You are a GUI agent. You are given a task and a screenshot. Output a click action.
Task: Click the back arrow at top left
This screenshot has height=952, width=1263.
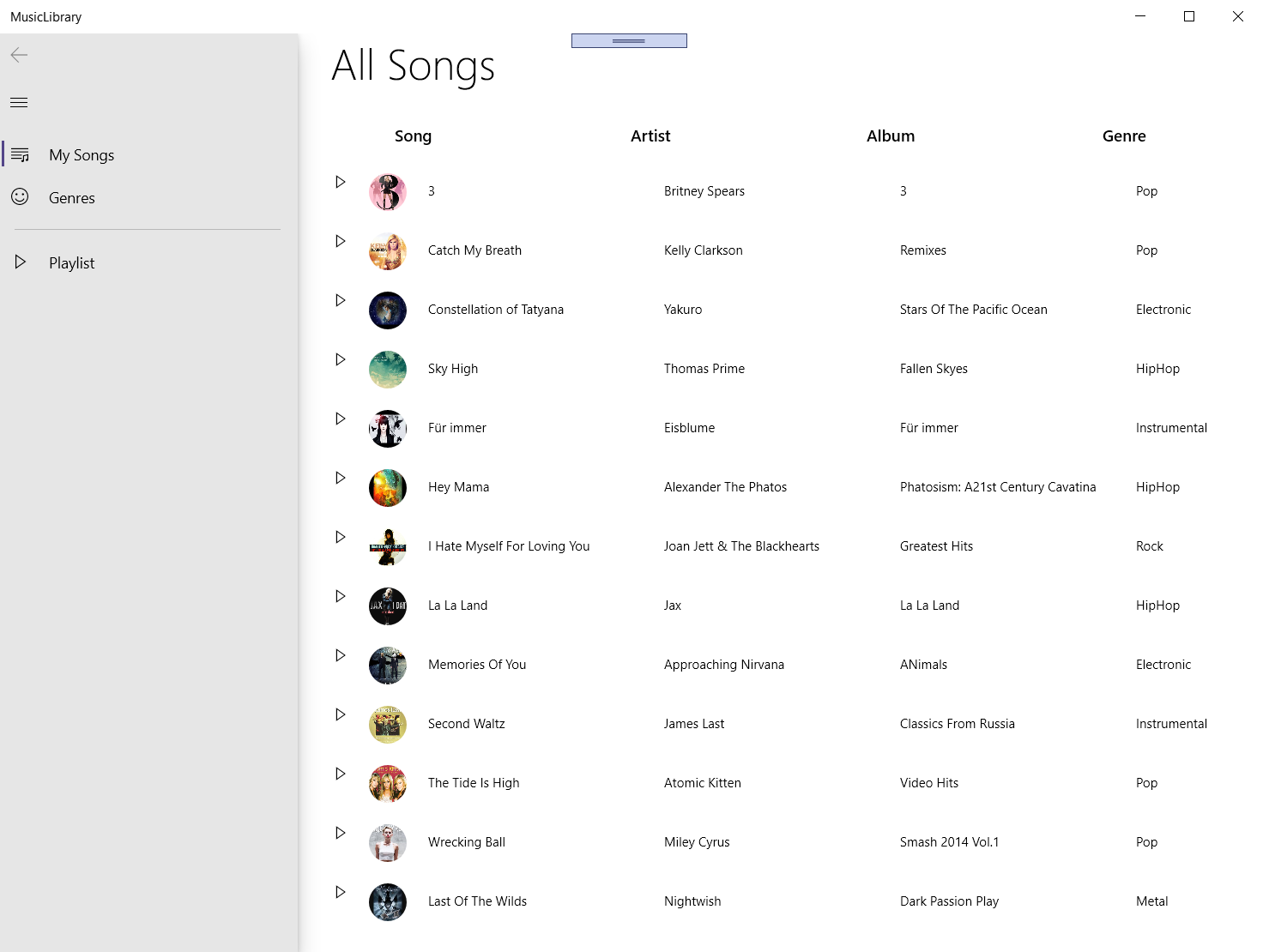19,55
